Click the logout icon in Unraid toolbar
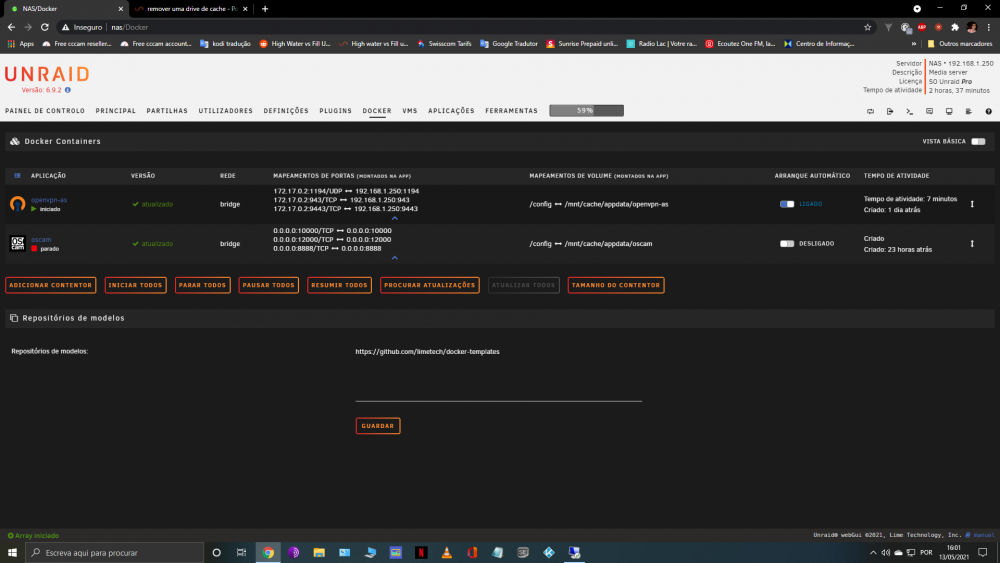Image resolution: width=1000 pixels, height=563 pixels. [x=890, y=111]
